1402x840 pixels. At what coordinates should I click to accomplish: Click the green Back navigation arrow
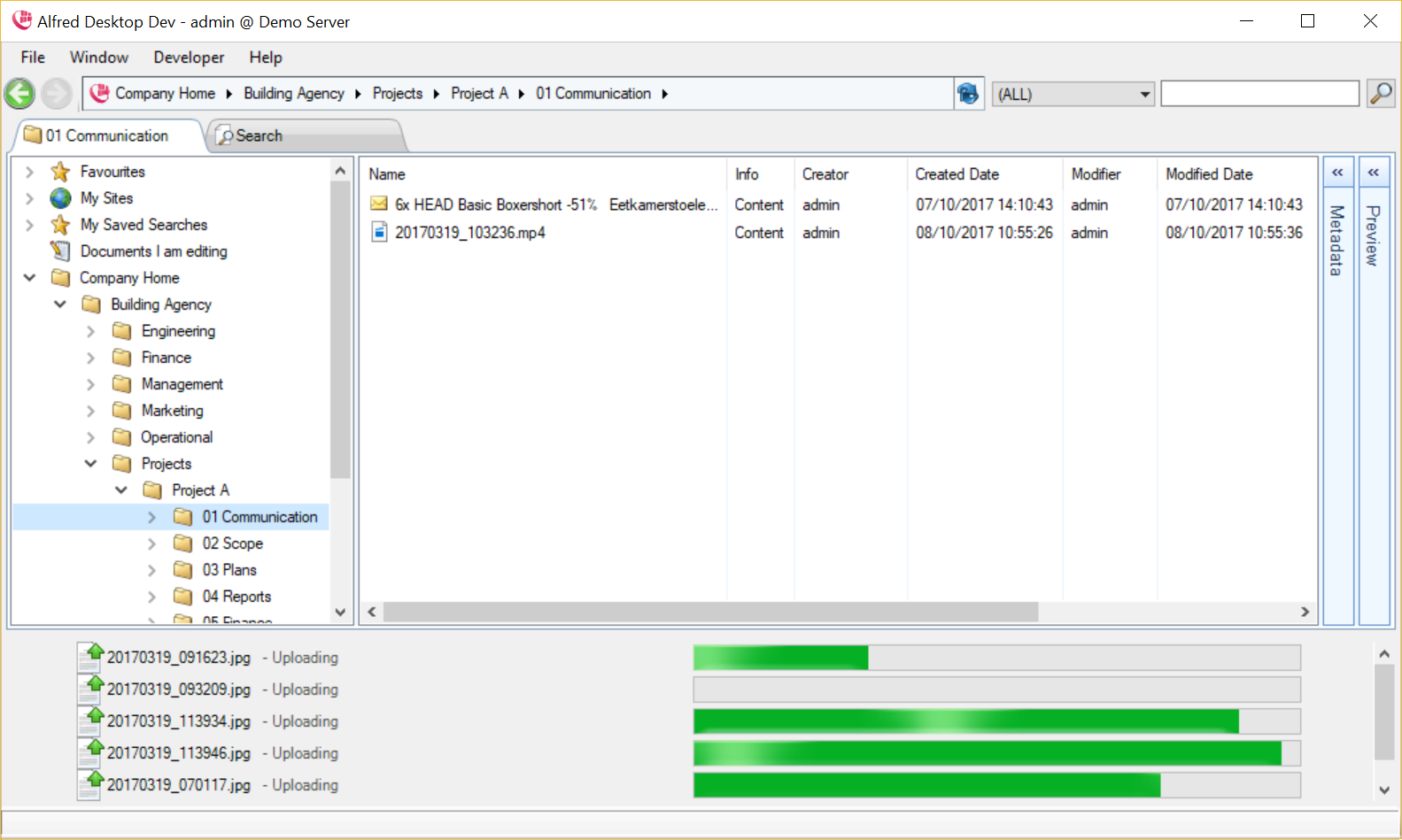[19, 94]
